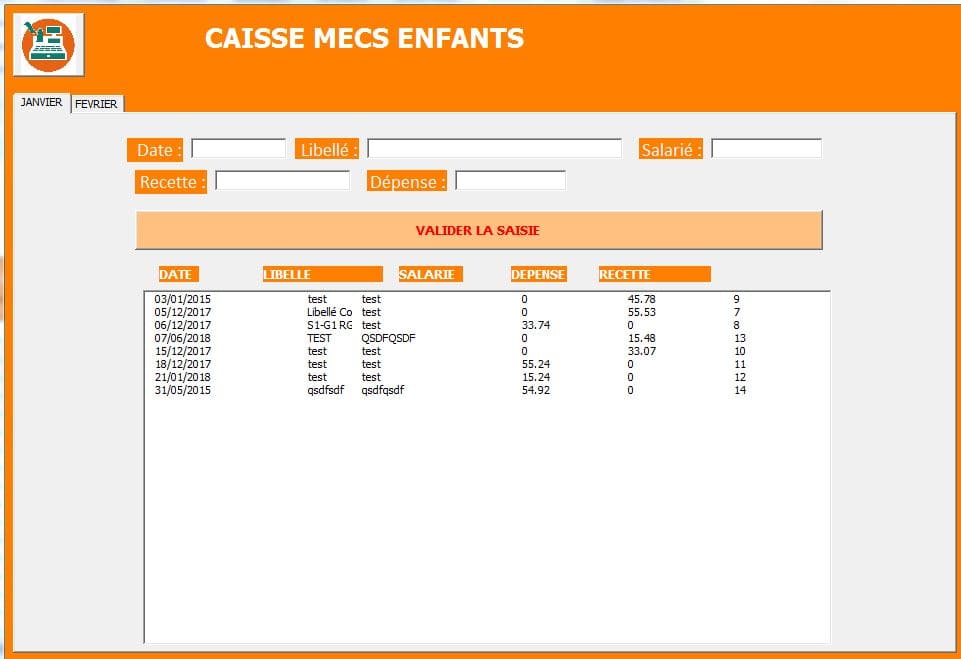Image resolution: width=961 pixels, height=659 pixels.
Task: Click the 'Libellé Co' cell
Action: 330,312
